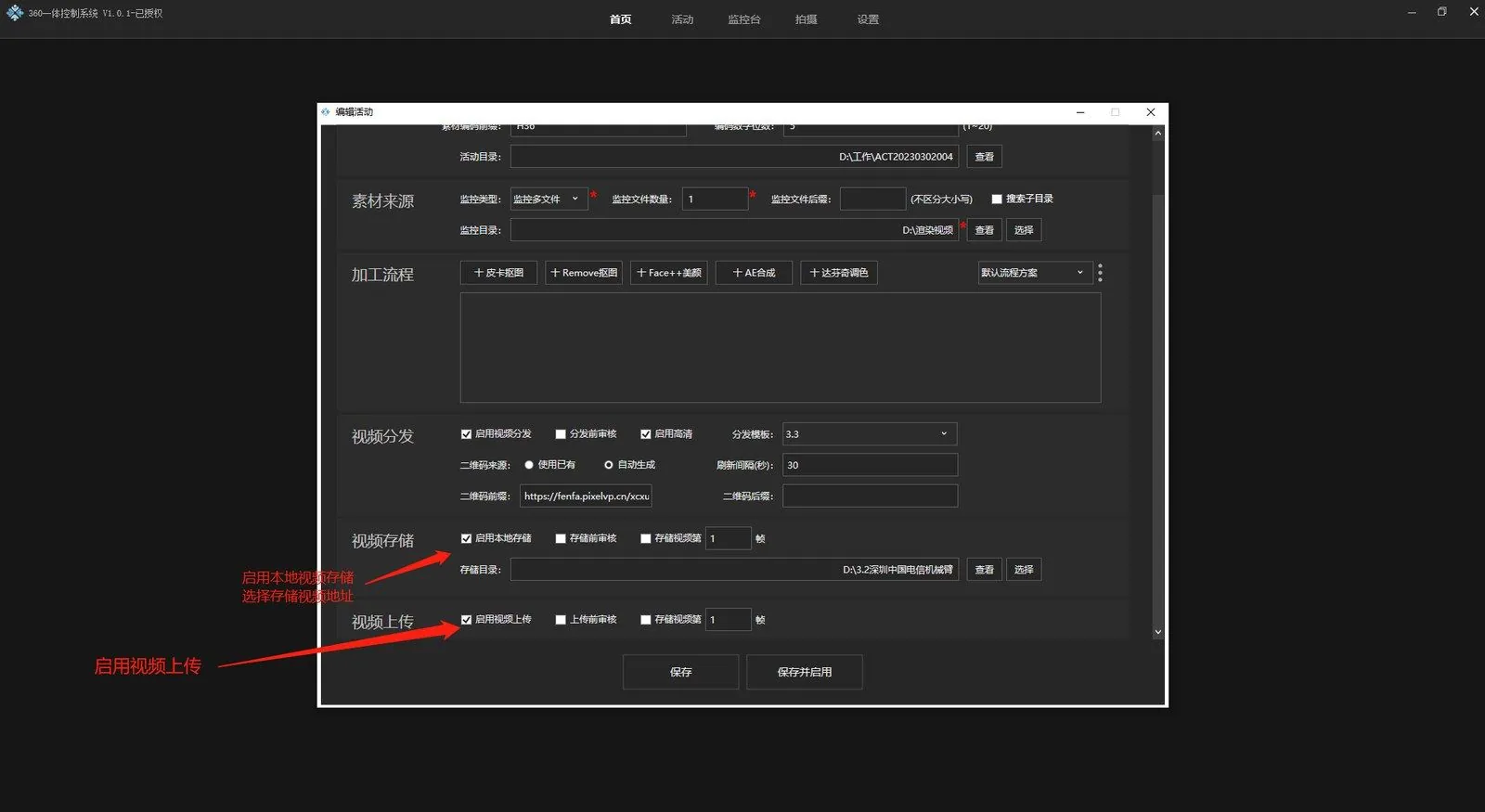Image resolution: width=1485 pixels, height=812 pixels.
Task: Click 选择 next to the 存储目录 field
Action: pyautogui.click(x=1024, y=570)
